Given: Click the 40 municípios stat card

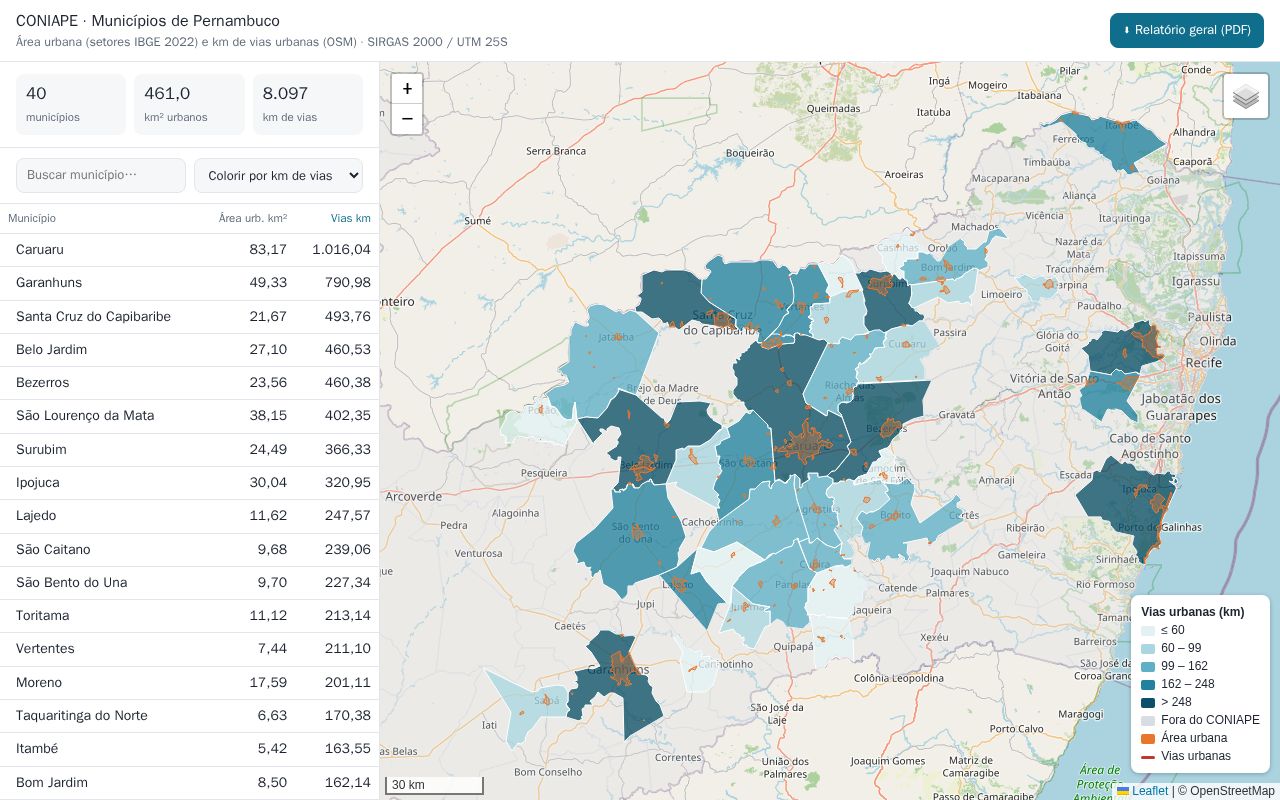Looking at the screenshot, I should coord(71,104).
